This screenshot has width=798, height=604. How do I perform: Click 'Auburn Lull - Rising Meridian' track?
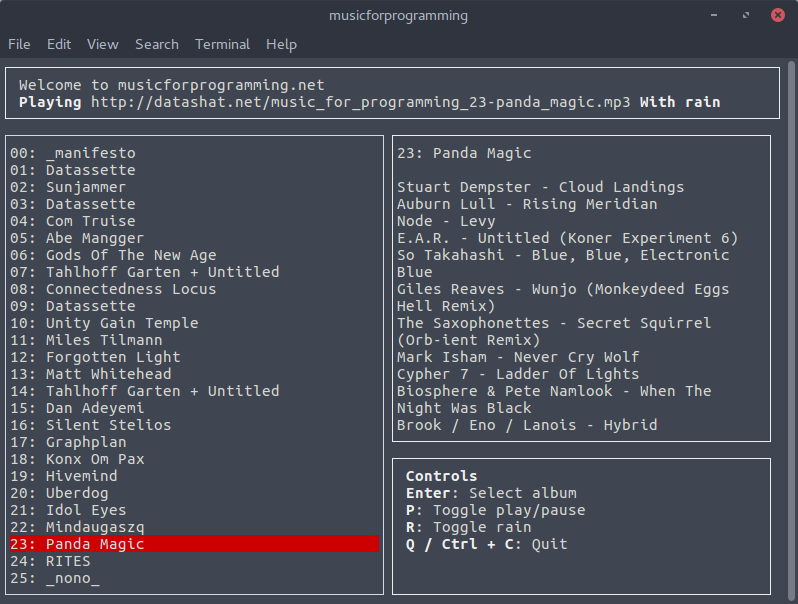pyautogui.click(x=527, y=204)
